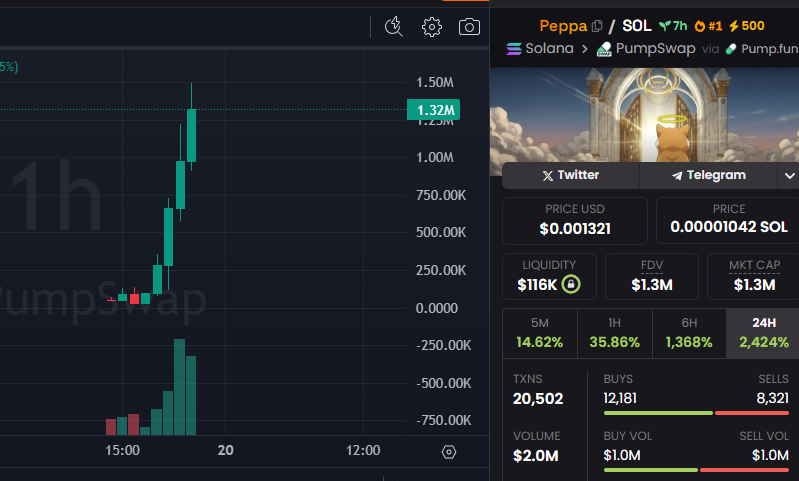799x481 pixels.
Task: Click the SELLS 8,321 value
Action: 773,398
